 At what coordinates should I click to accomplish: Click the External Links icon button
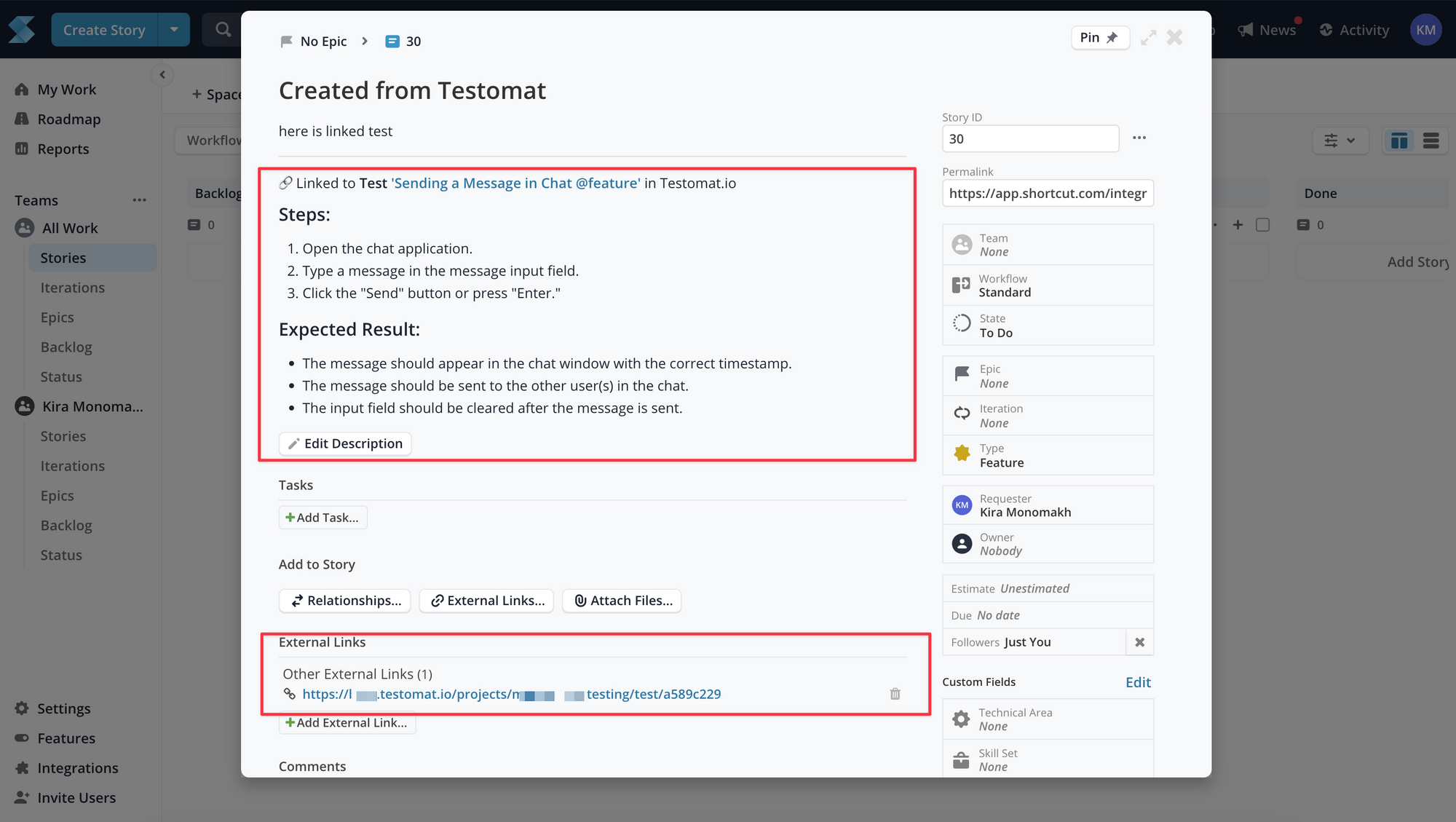pyautogui.click(x=488, y=600)
